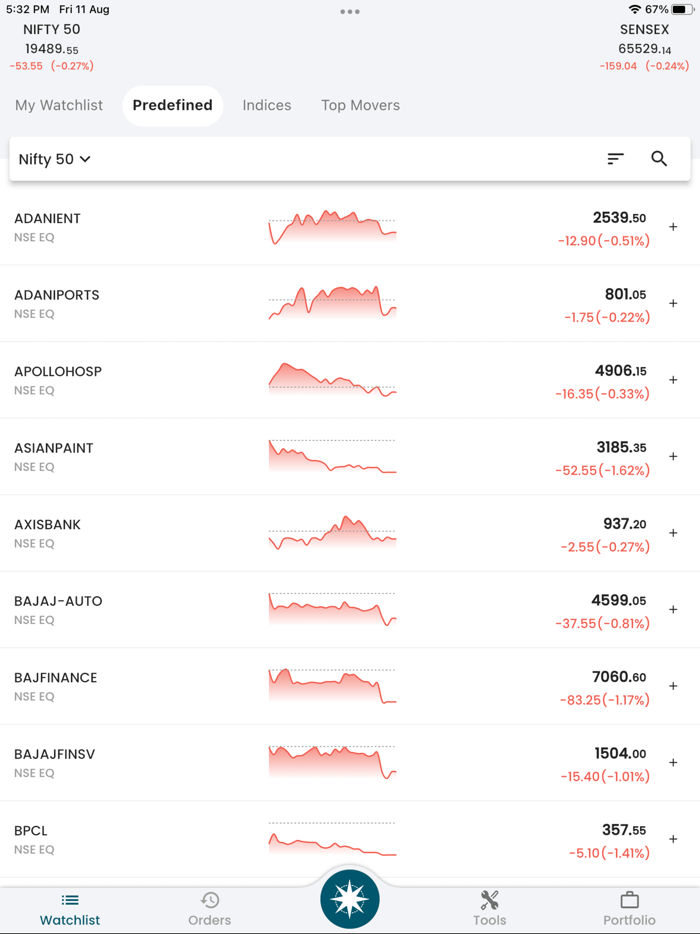The width and height of the screenshot is (700, 934).
Task: Open the search magnifier icon
Action: pyautogui.click(x=659, y=158)
